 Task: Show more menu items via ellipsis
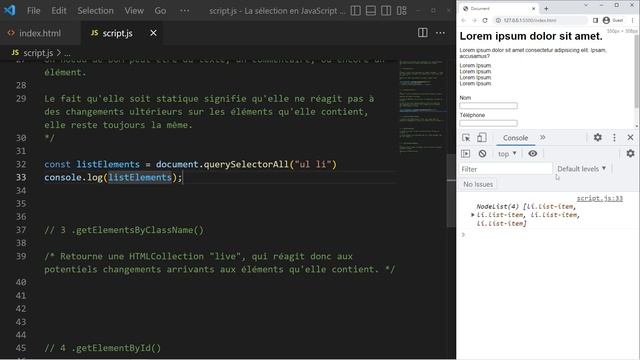(x=184, y=11)
